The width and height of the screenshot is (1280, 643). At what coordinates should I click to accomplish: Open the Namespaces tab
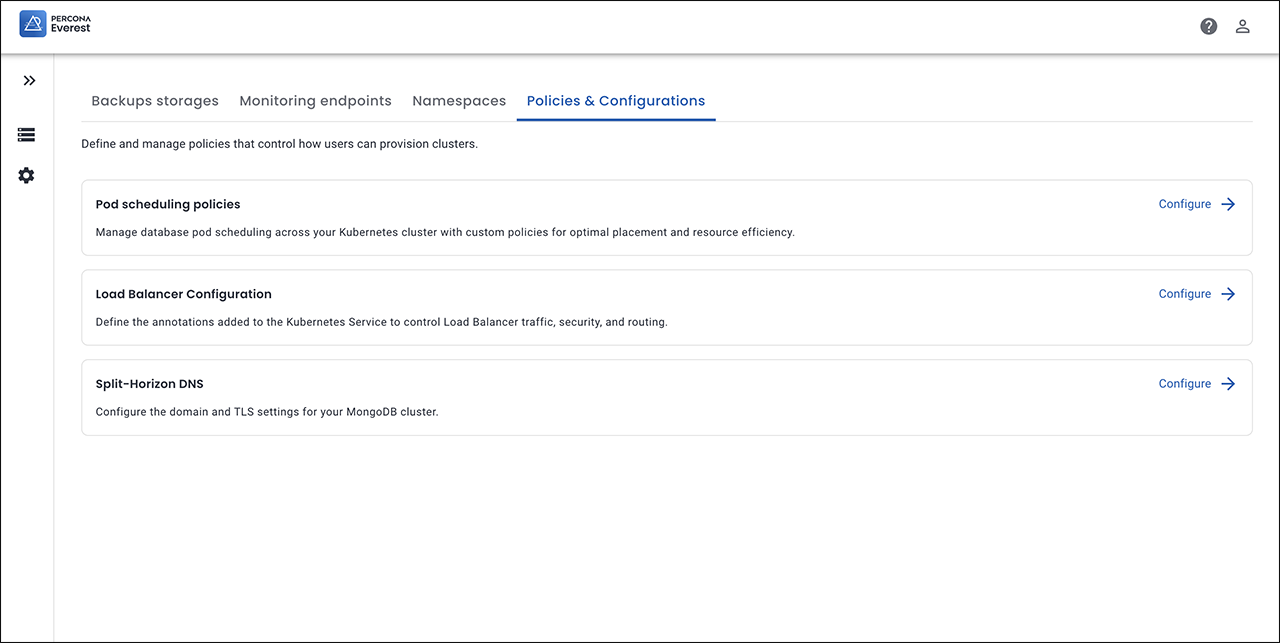click(459, 101)
